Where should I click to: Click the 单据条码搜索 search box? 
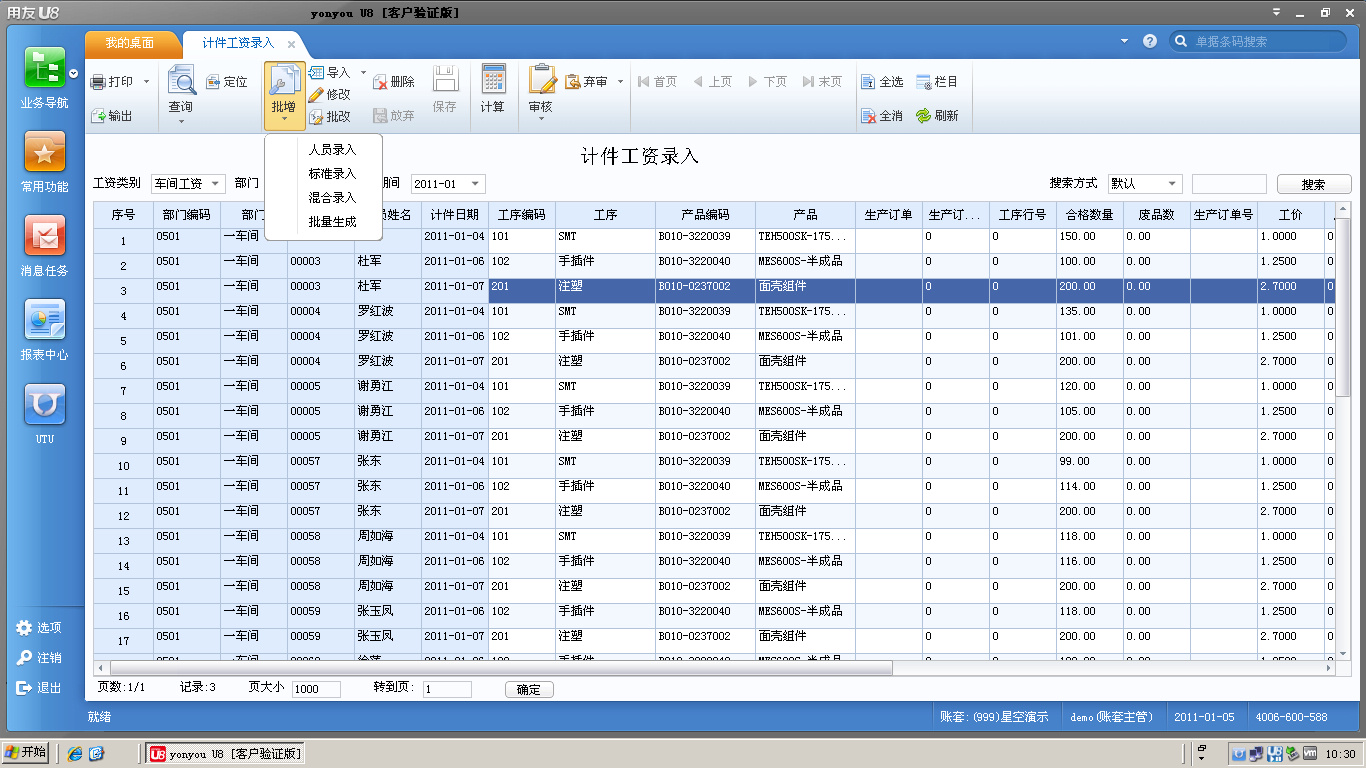pyautogui.click(x=1258, y=41)
